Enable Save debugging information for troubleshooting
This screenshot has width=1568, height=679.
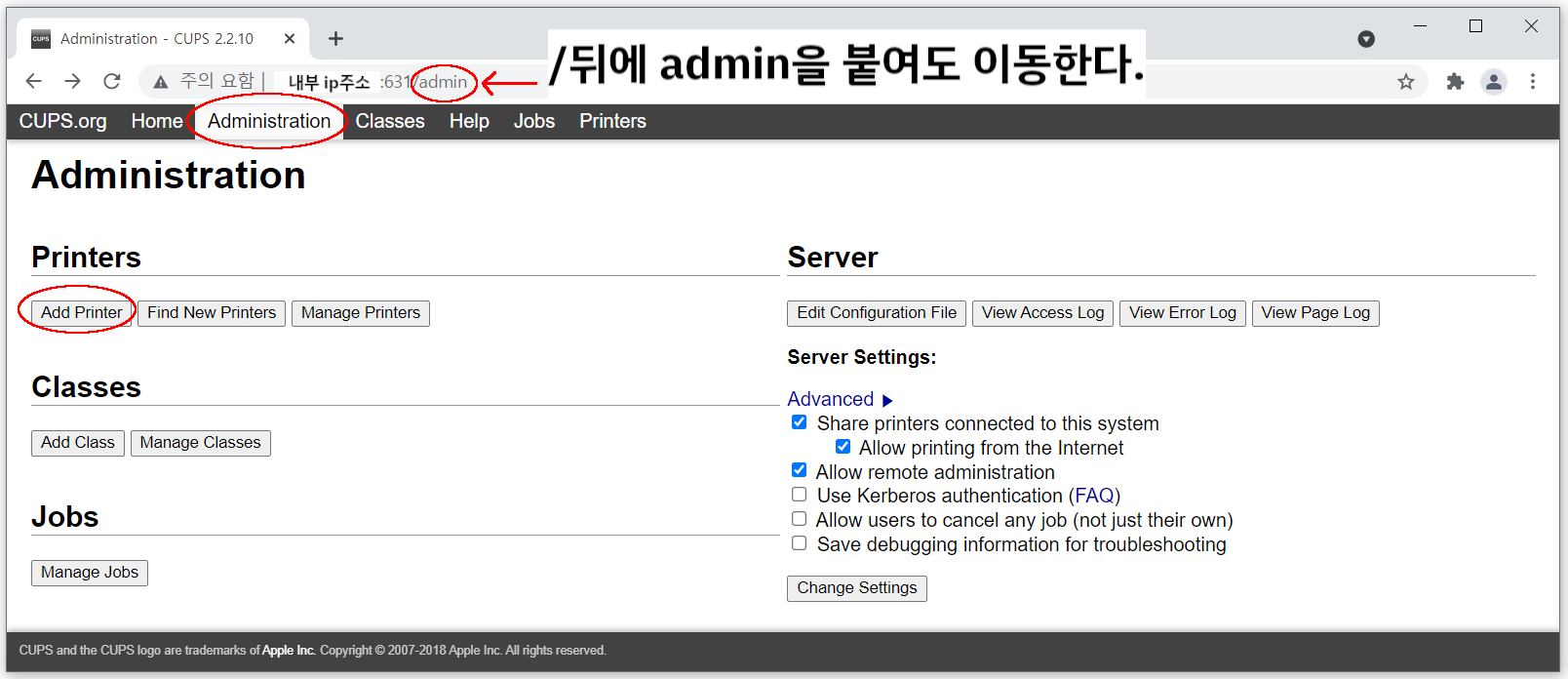[x=799, y=543]
